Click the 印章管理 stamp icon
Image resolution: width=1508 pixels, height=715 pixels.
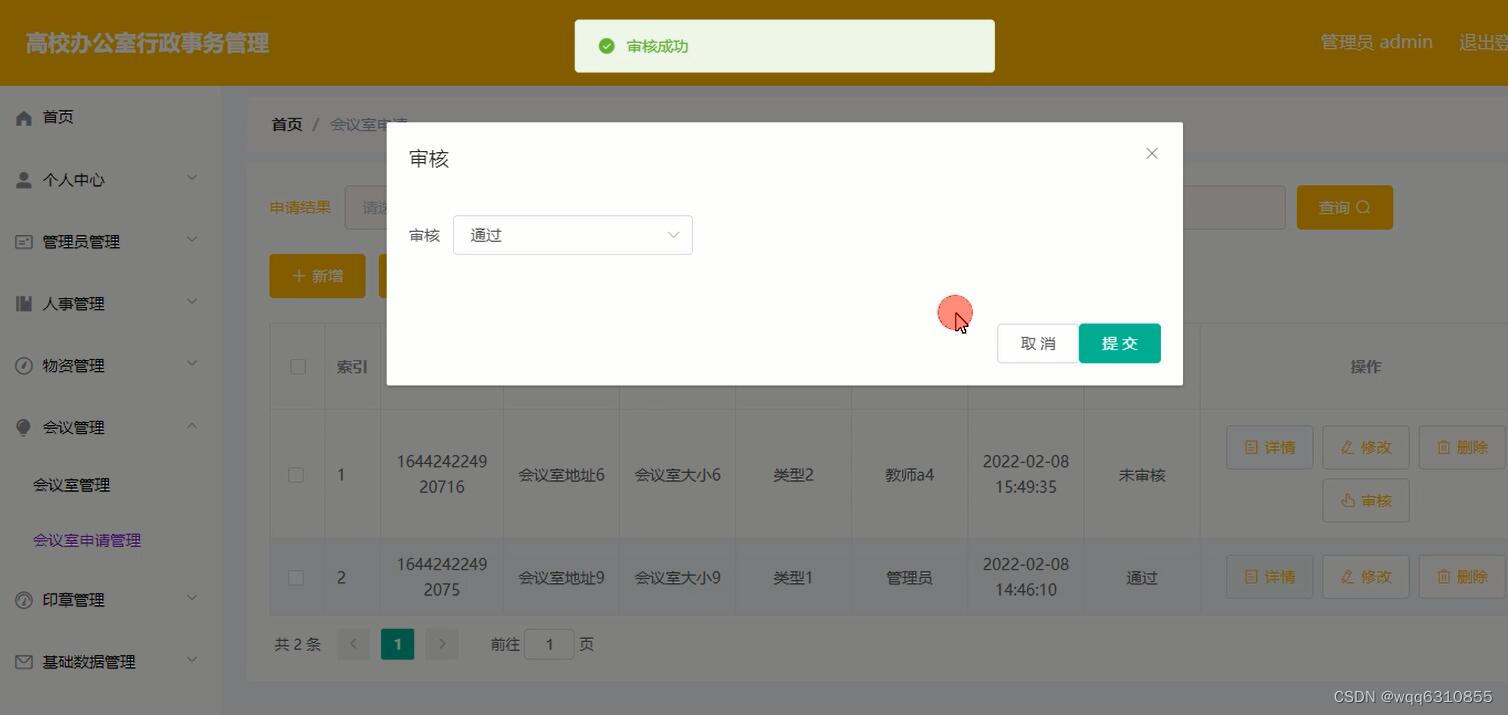(x=24, y=600)
